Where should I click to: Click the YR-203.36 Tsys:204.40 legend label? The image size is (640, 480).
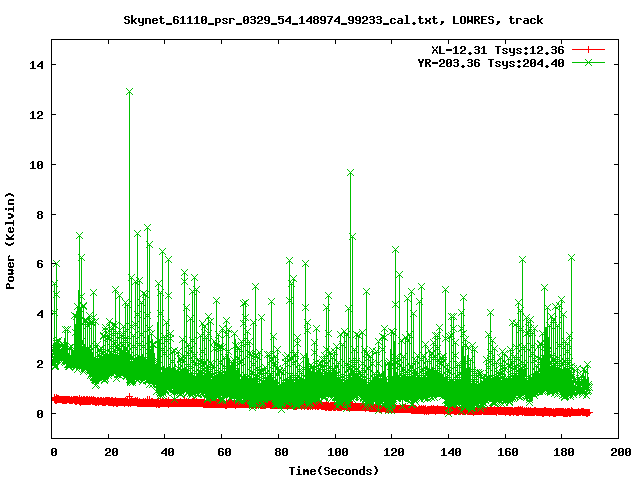[491, 63]
